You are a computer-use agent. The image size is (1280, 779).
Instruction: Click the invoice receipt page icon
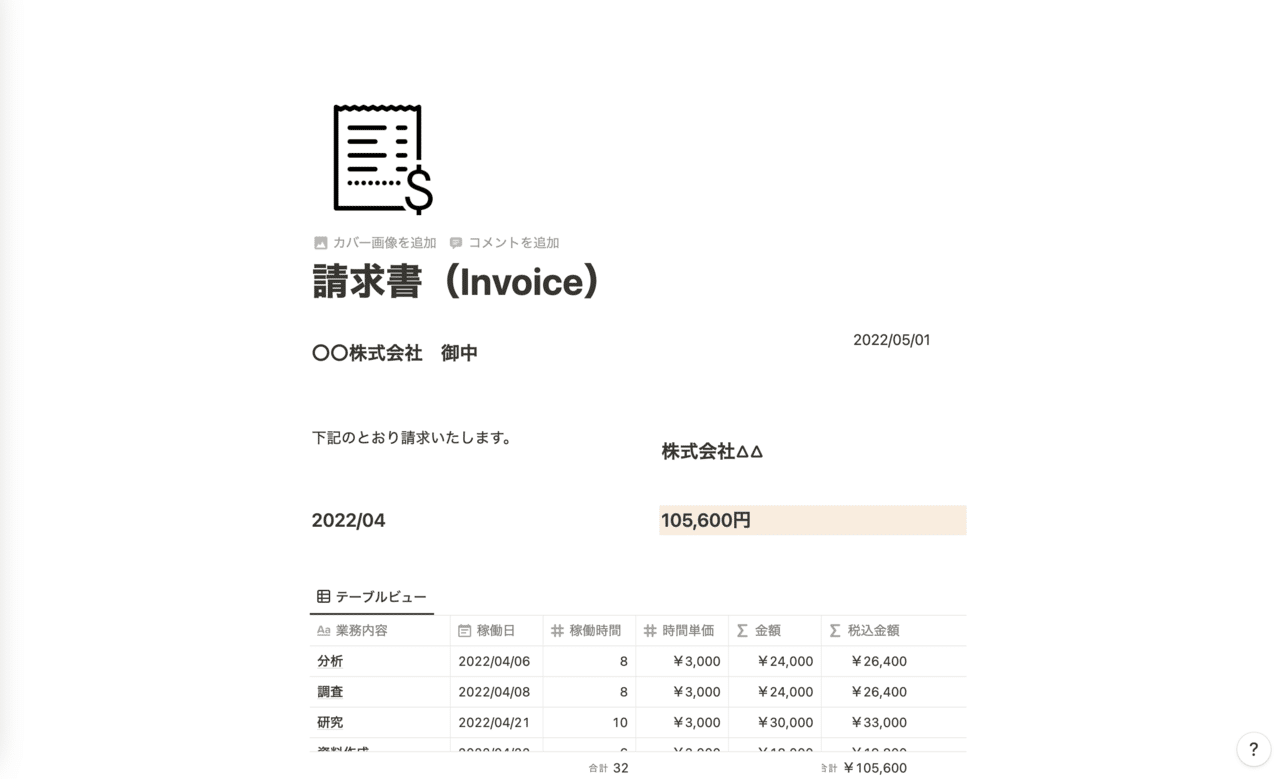click(x=382, y=159)
